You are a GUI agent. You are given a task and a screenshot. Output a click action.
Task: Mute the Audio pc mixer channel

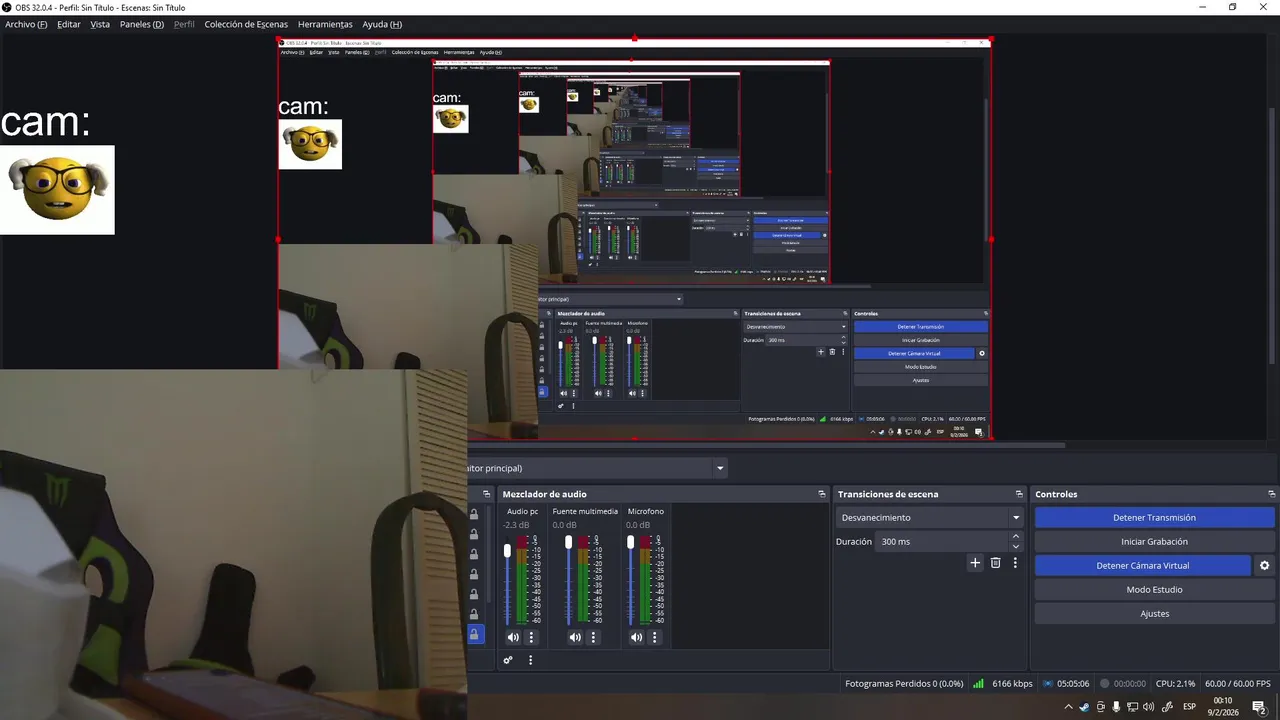tap(513, 637)
